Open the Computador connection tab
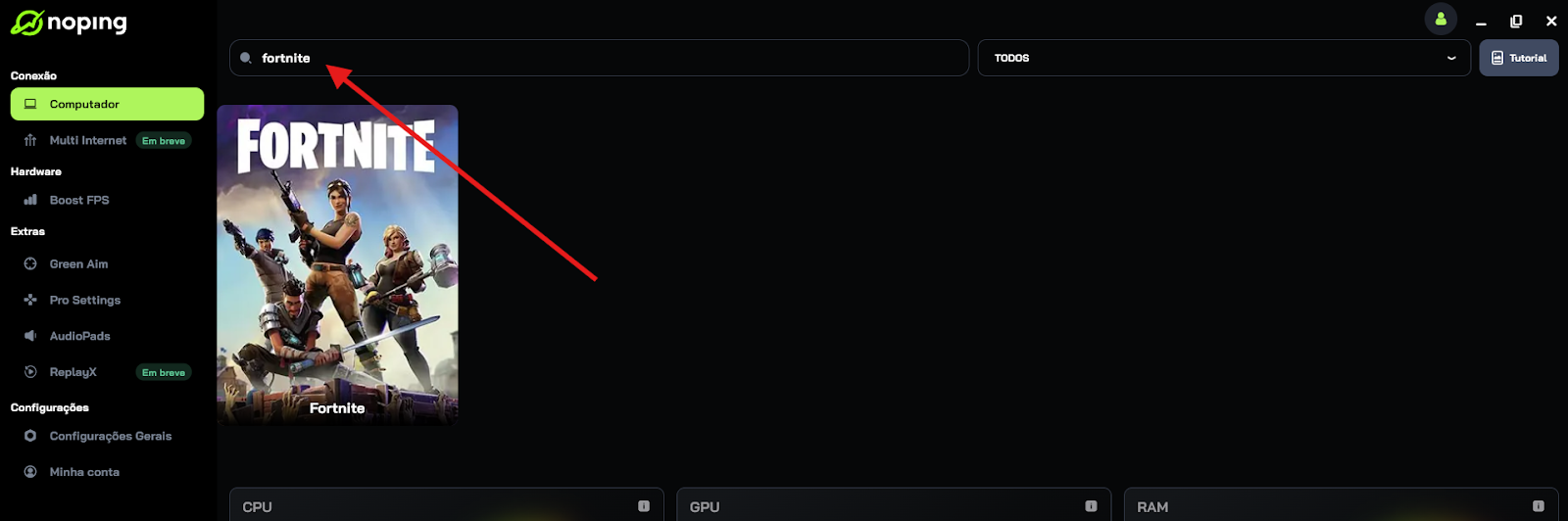 coord(107,104)
